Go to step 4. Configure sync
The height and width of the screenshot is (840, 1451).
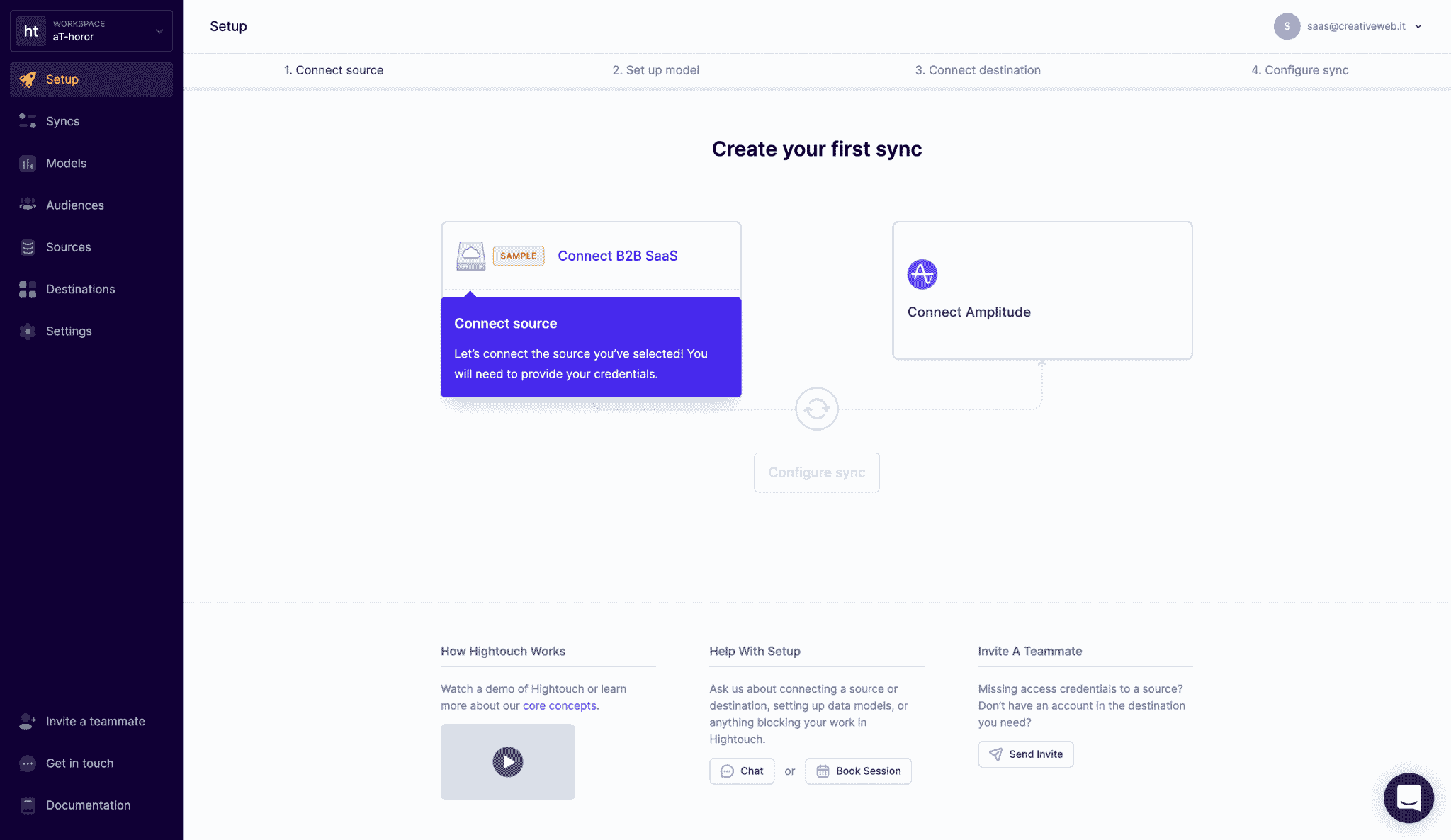[x=1300, y=70]
